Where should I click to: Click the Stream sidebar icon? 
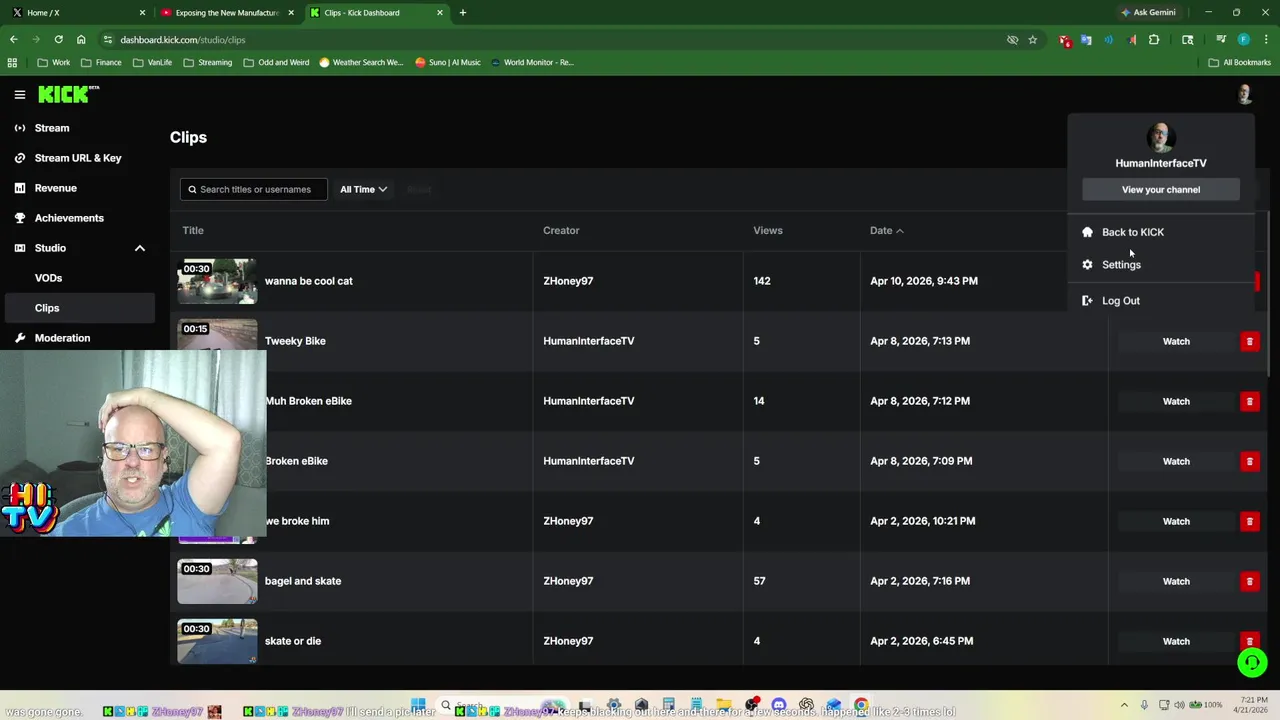click(x=20, y=128)
